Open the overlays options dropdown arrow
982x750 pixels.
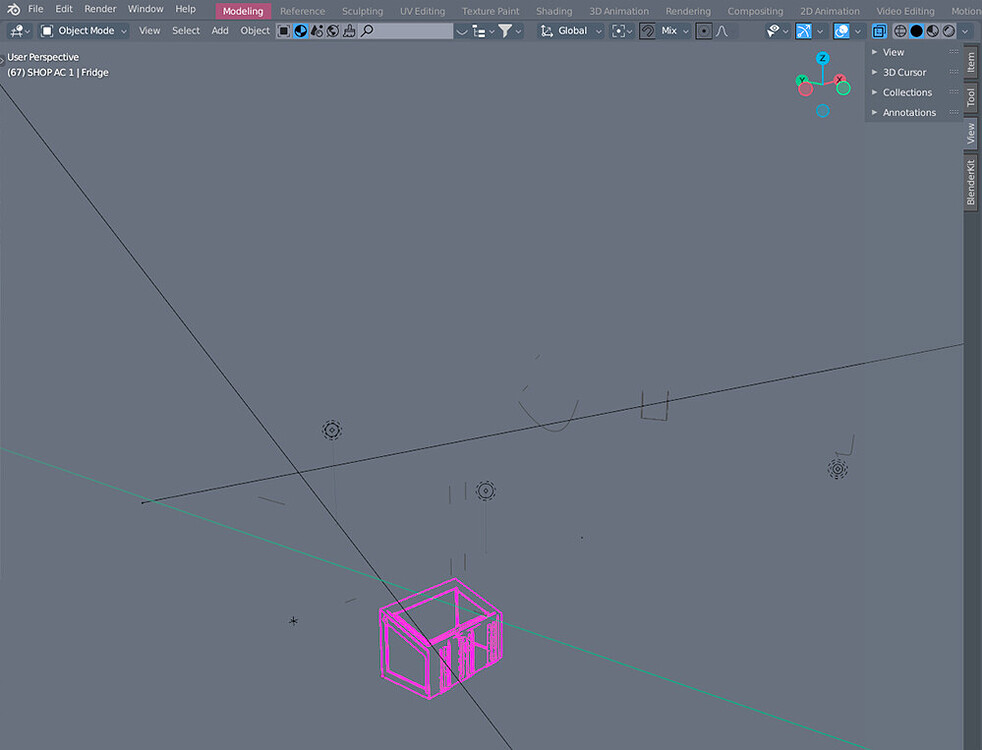(858, 31)
